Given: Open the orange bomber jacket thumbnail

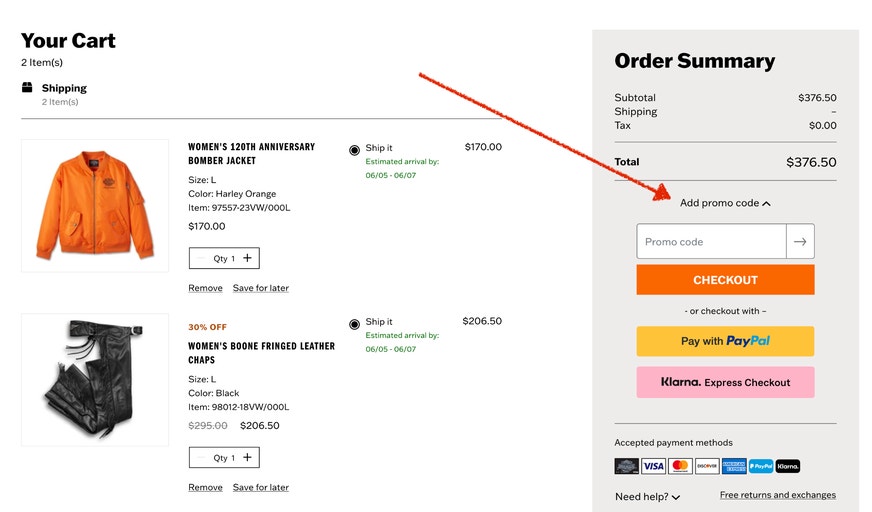Looking at the screenshot, I should pos(95,206).
